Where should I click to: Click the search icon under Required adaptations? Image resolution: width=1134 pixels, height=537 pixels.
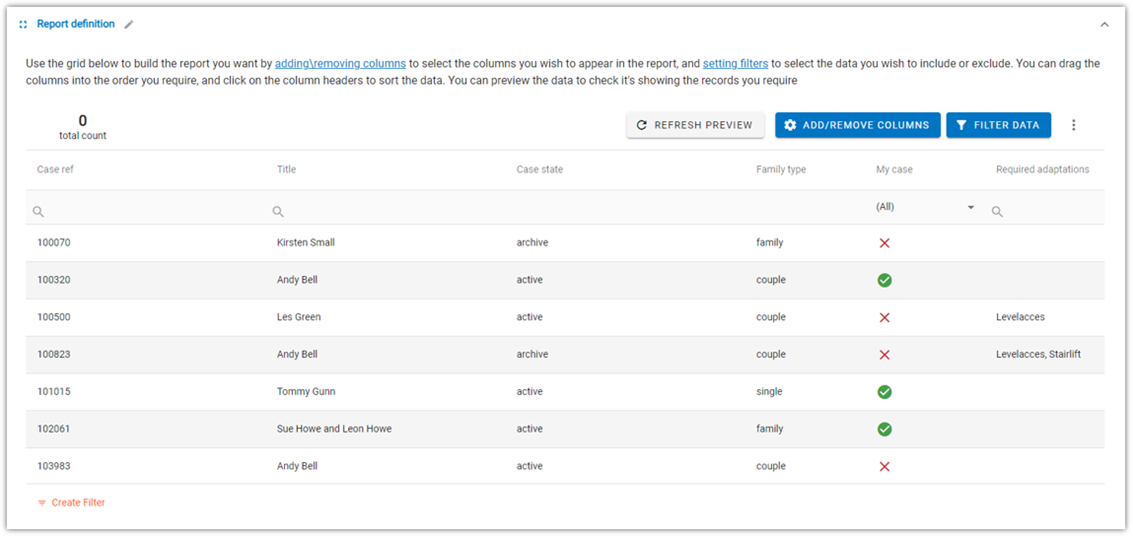point(997,212)
